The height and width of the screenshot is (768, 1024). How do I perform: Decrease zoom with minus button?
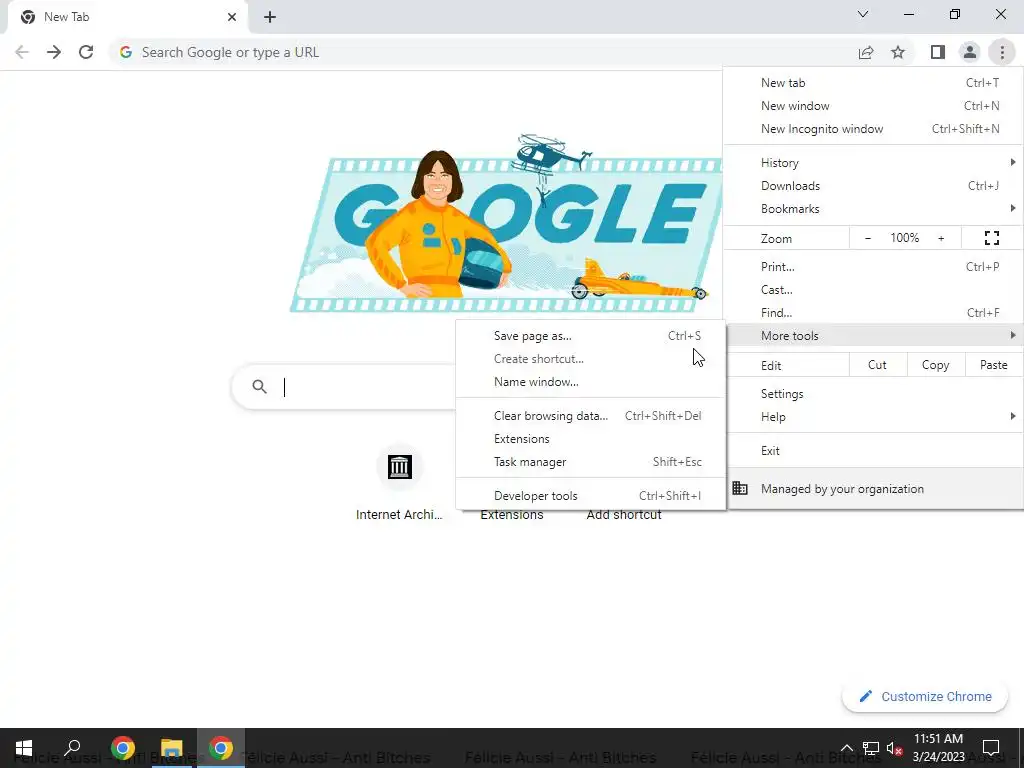(x=868, y=238)
